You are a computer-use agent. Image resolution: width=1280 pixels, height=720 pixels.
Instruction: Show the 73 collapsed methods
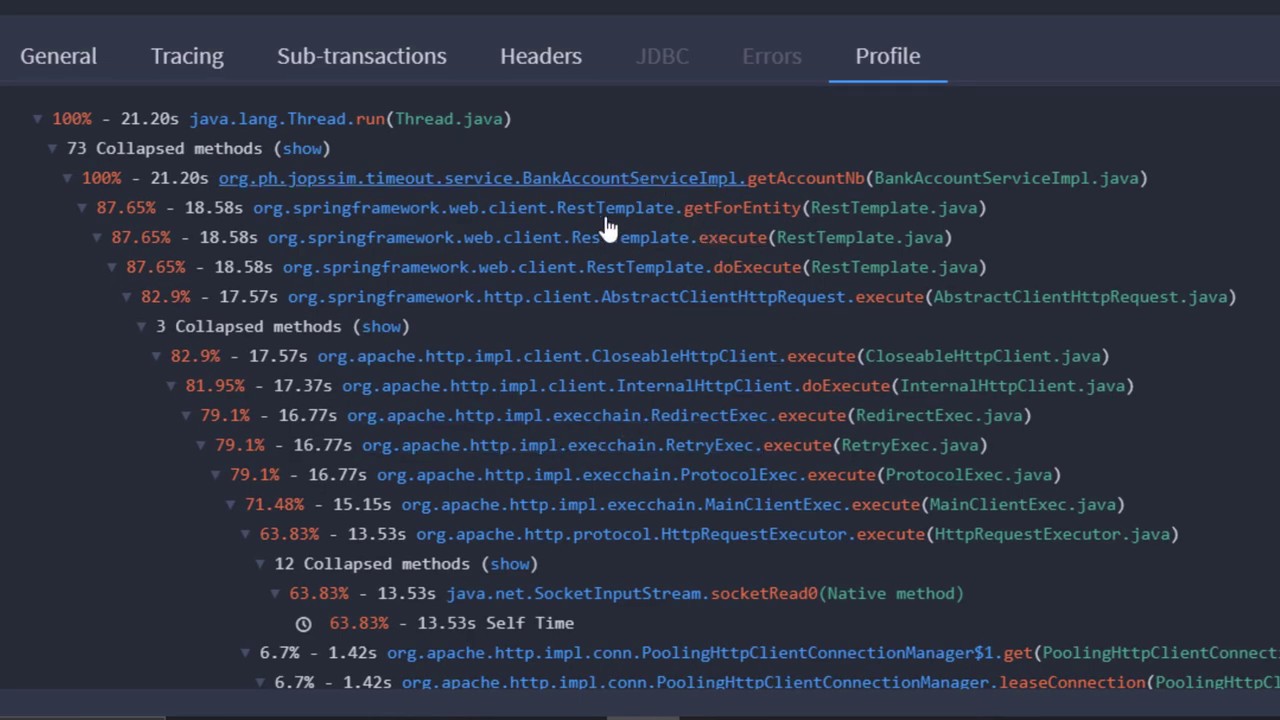(301, 148)
